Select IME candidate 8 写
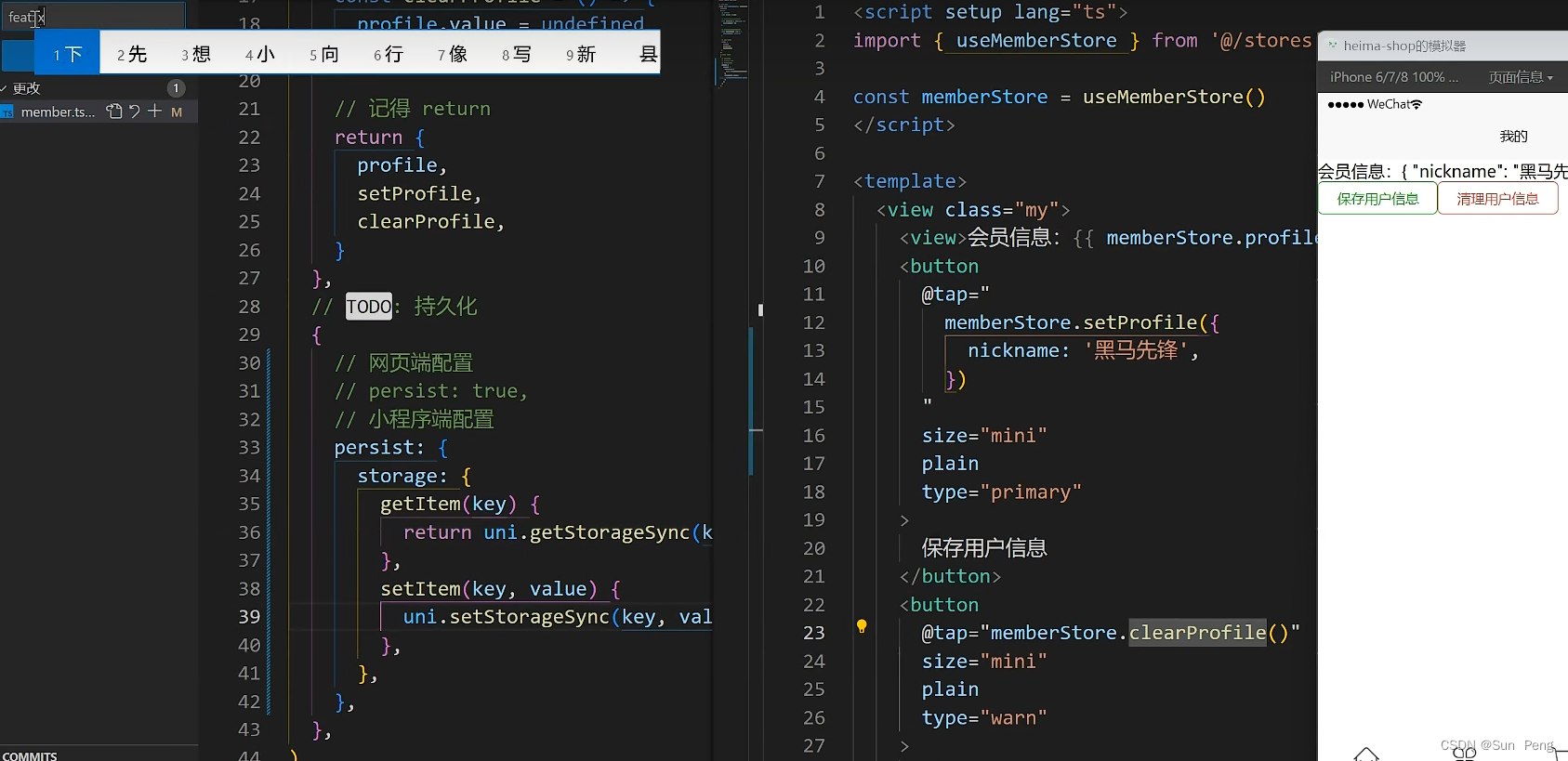Screen dimensions: 1568x761 (x=516, y=54)
